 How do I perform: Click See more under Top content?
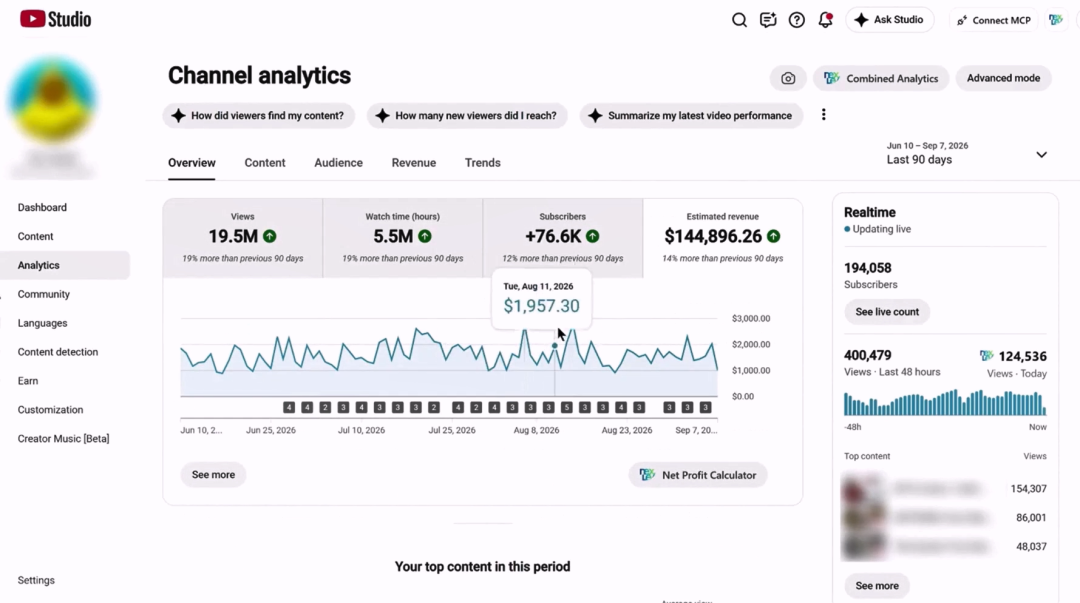pyautogui.click(x=877, y=586)
